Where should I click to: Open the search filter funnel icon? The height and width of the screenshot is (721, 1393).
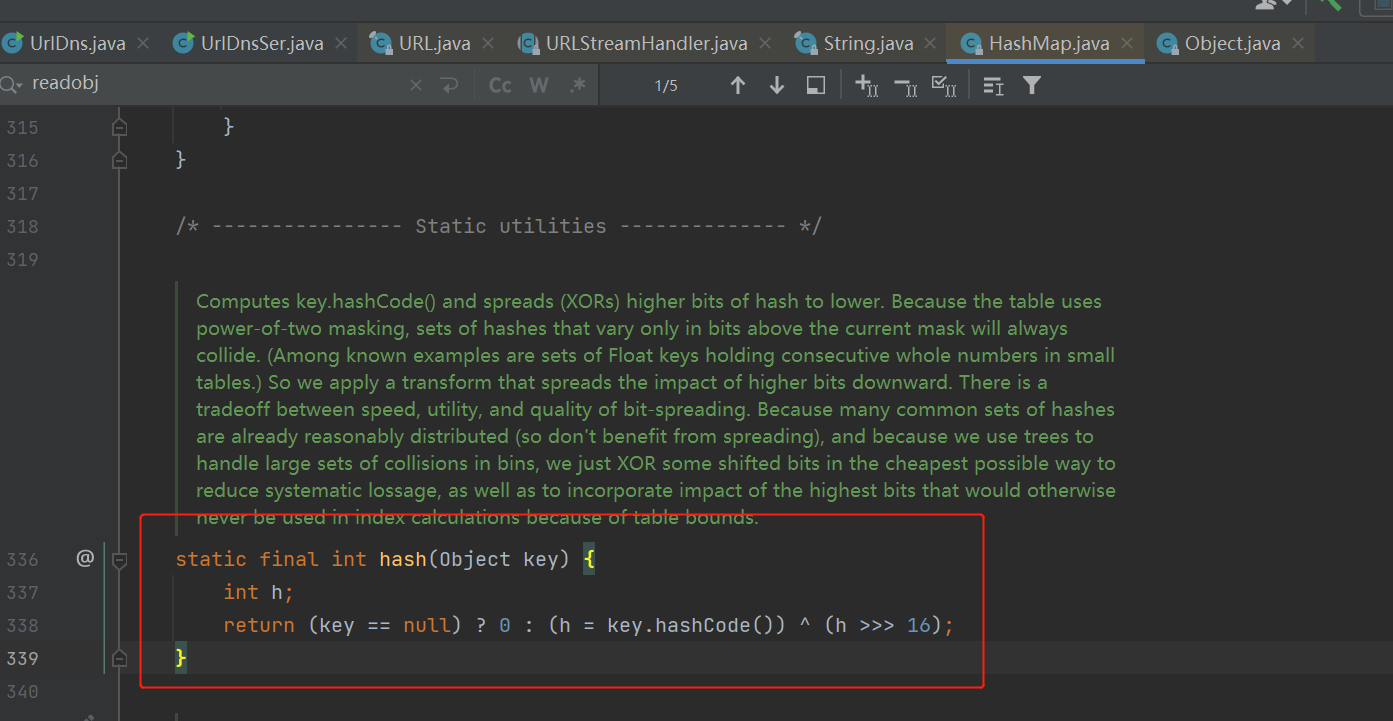click(1032, 86)
